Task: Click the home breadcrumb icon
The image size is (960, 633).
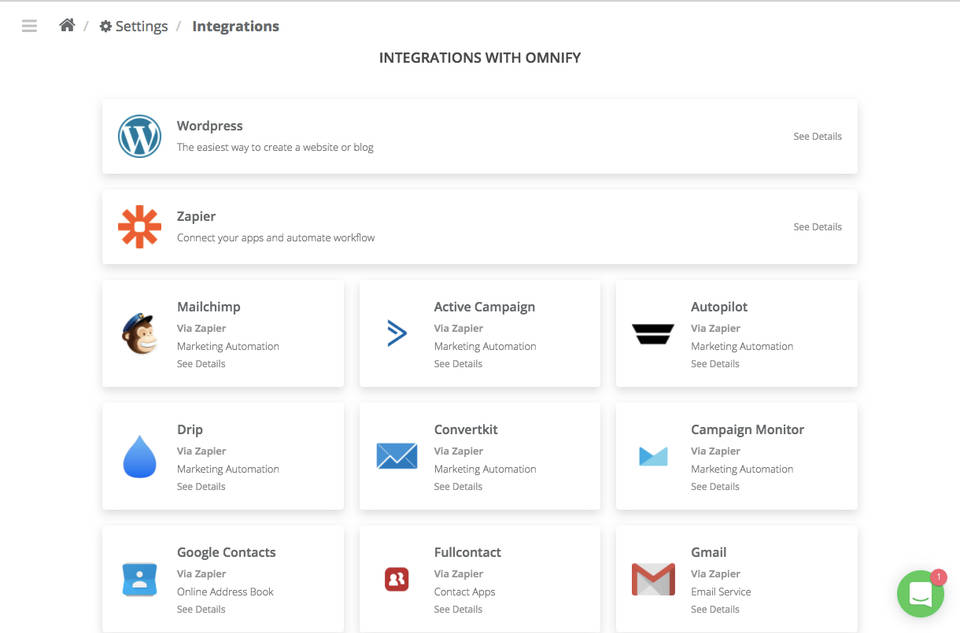Action: coord(66,25)
